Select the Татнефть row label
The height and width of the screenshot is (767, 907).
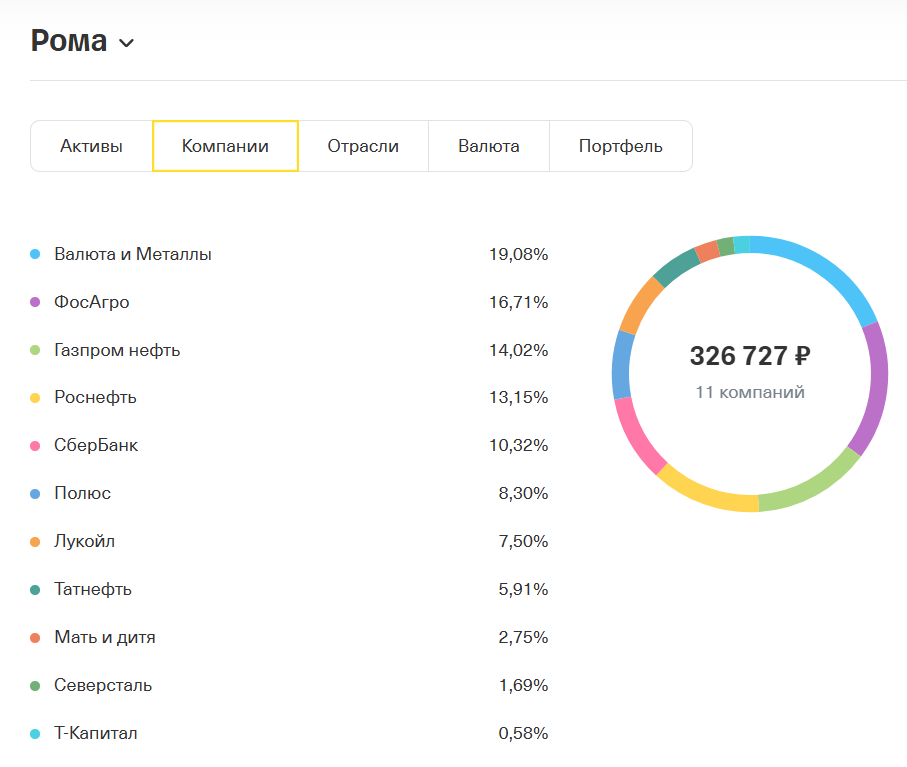93,589
